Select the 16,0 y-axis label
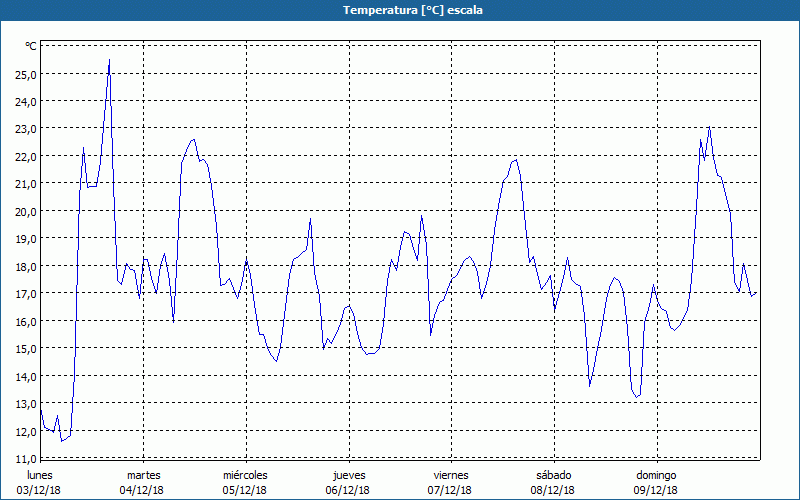The height and width of the screenshot is (500, 800). coord(26,321)
